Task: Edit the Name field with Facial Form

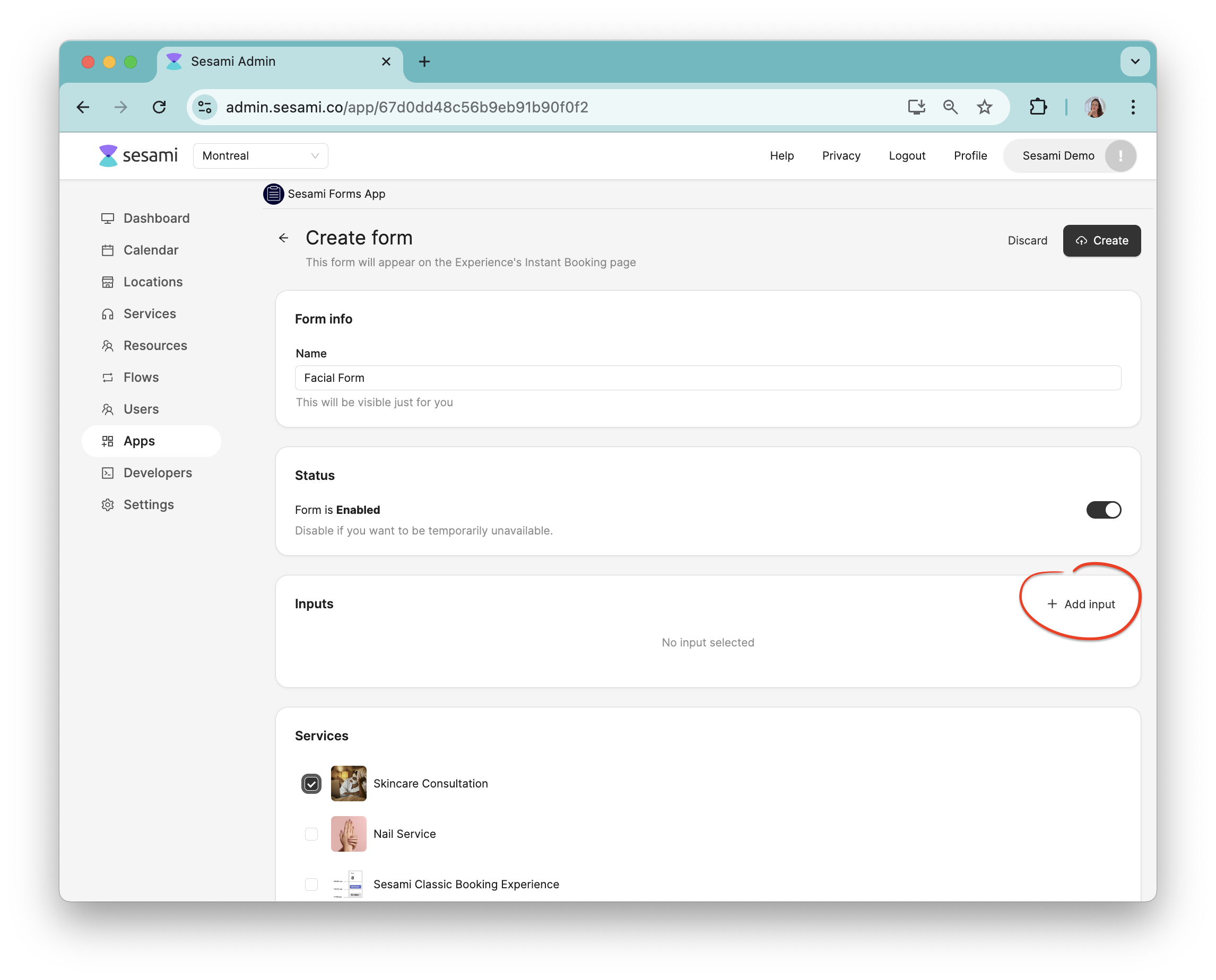Action: 708,378
